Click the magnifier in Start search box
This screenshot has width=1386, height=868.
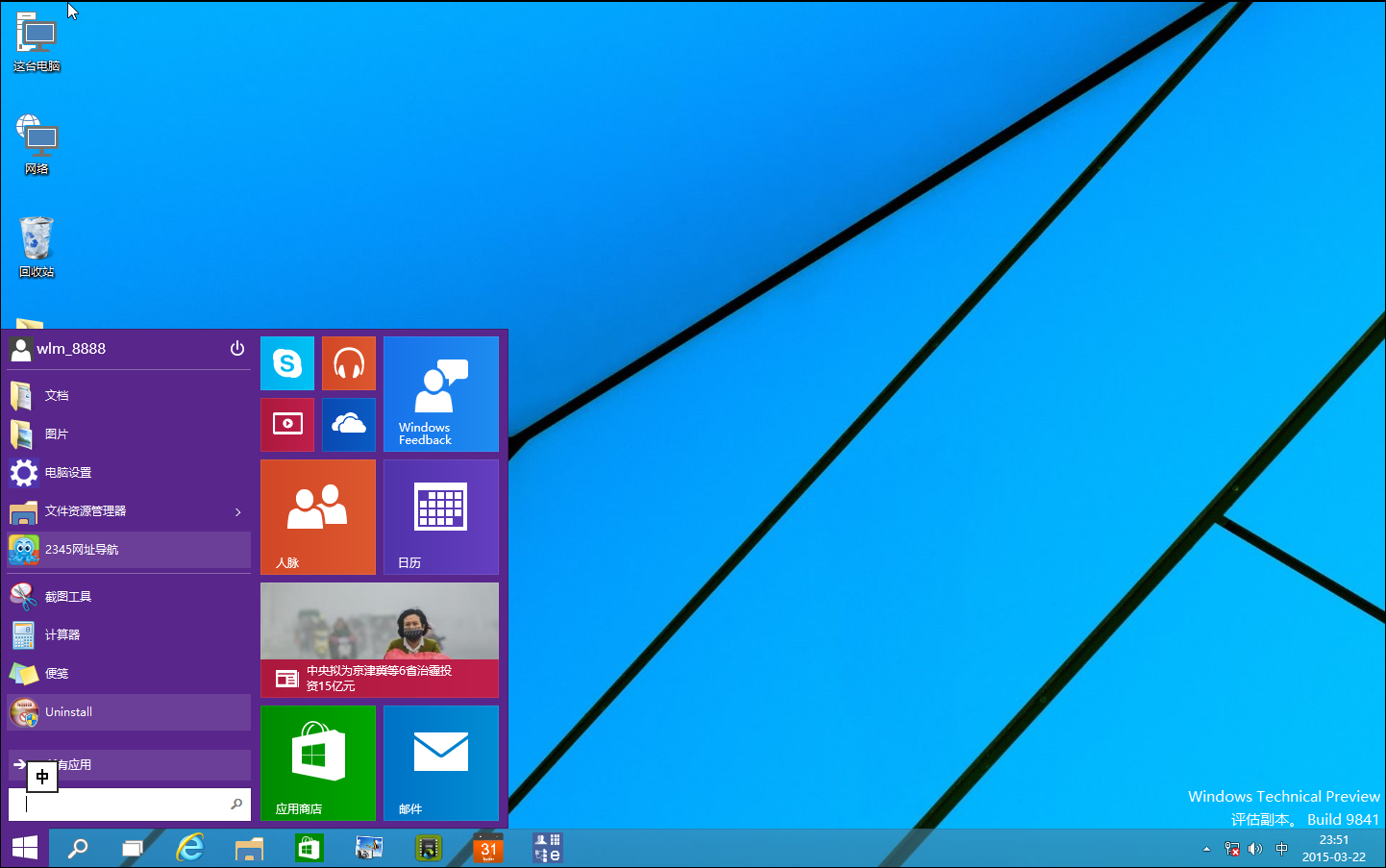pyautogui.click(x=236, y=804)
